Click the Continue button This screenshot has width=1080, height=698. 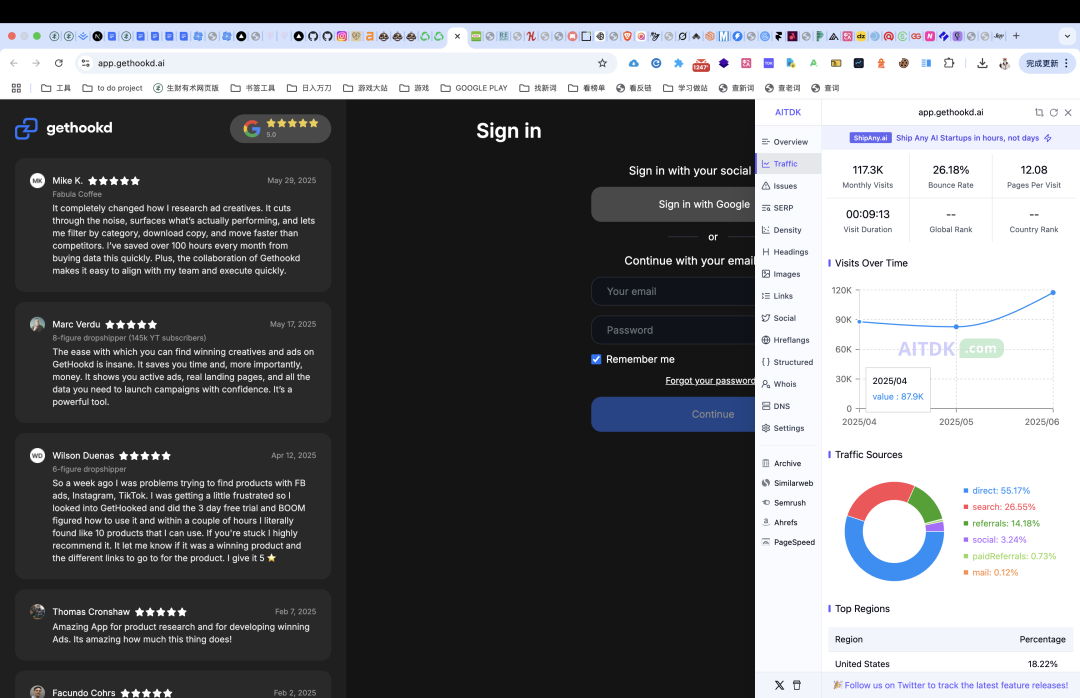pos(674,414)
